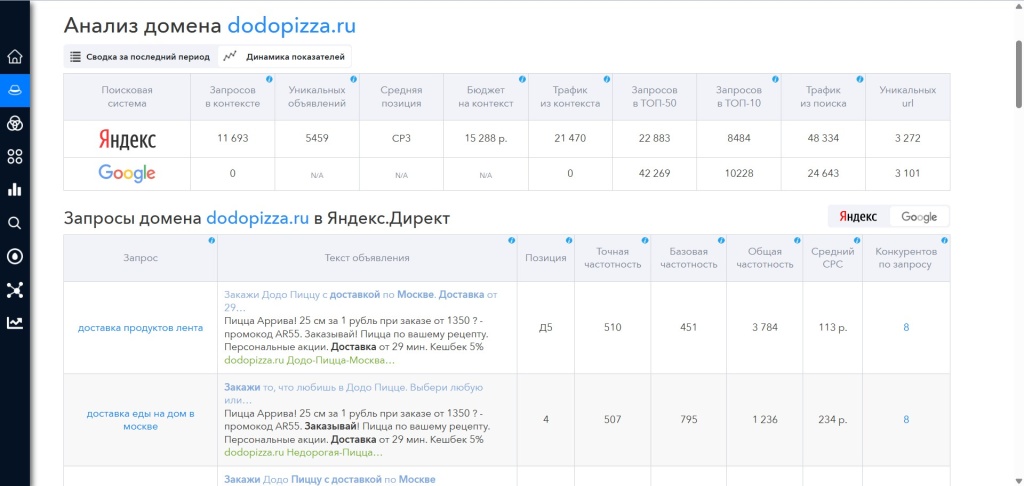The width and height of the screenshot is (1024, 486).
Task: Select the highlighted domain analysis sidebar icon
Action: click(14, 90)
